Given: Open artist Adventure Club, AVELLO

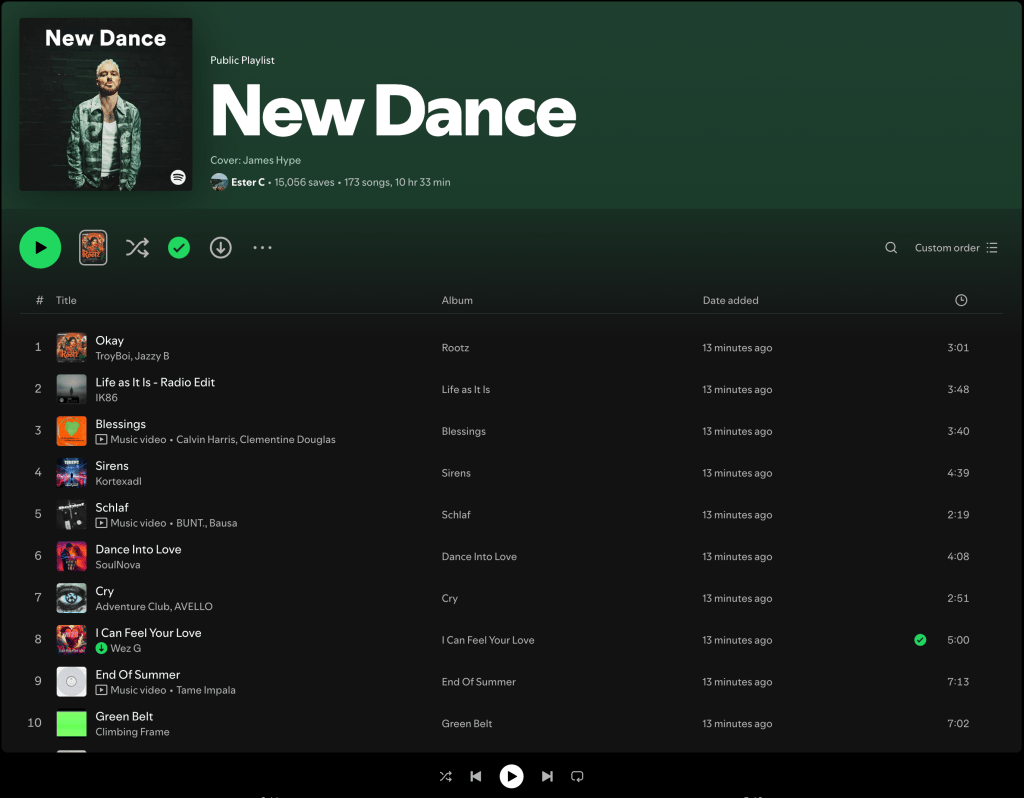Looking at the screenshot, I should tap(154, 607).
